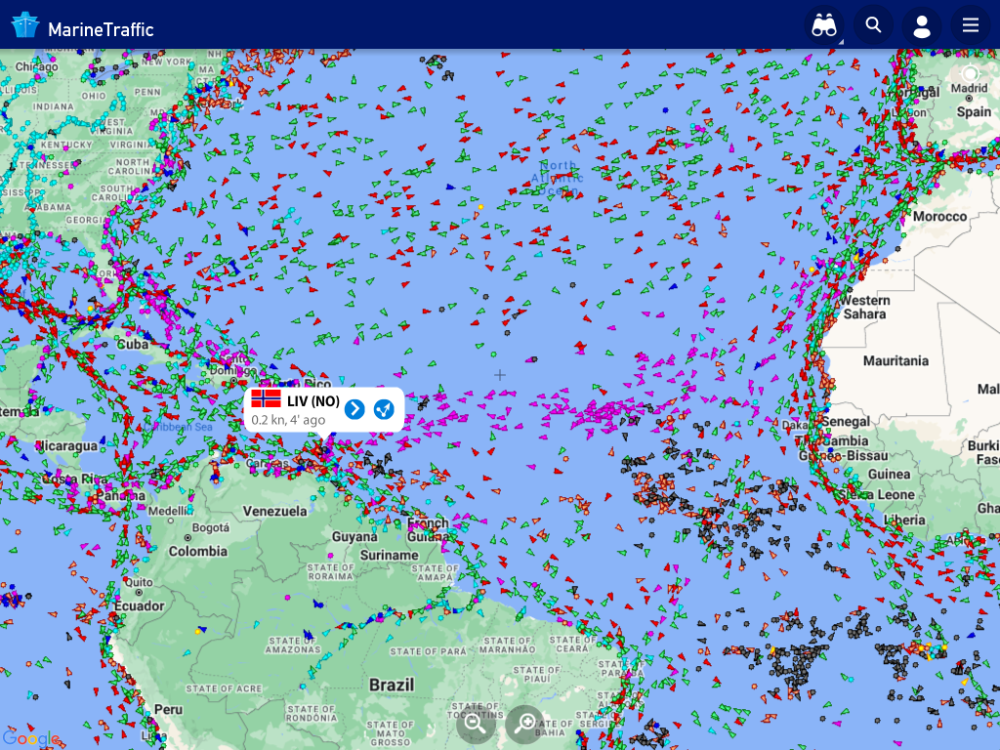Click the Senegal map label

tap(846, 422)
